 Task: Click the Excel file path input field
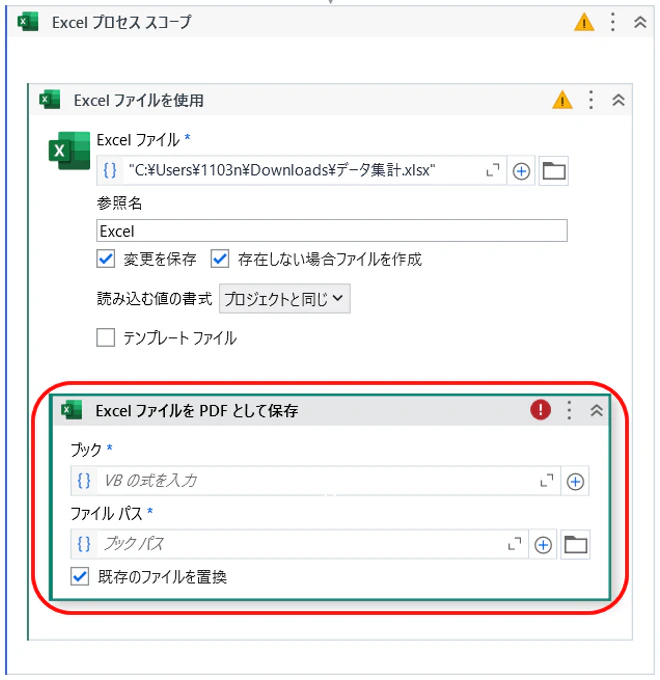pyautogui.click(x=301, y=170)
